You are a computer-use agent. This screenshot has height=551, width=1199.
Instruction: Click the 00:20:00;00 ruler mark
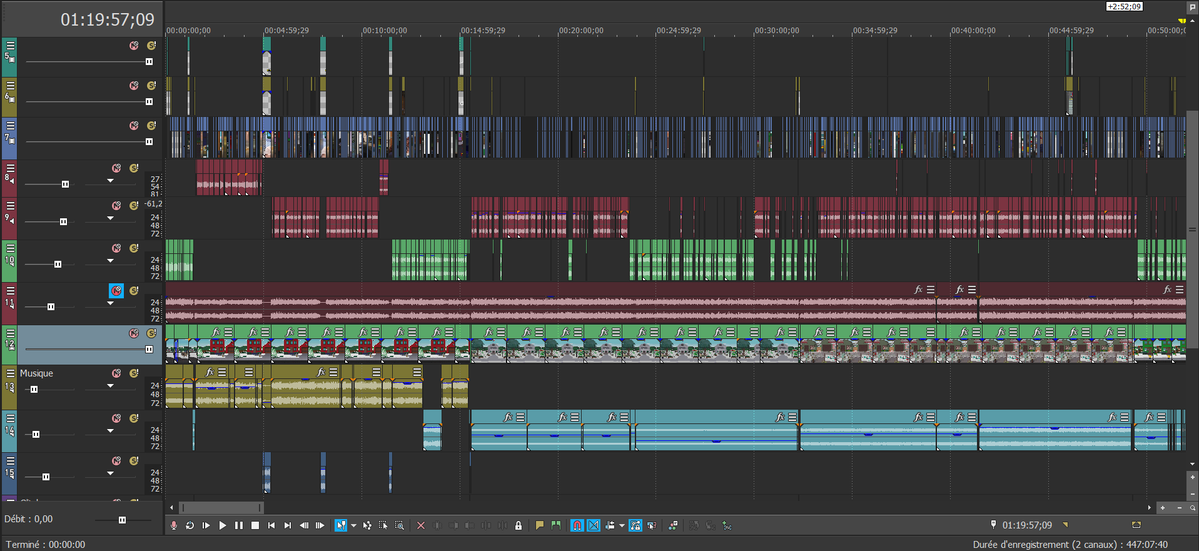coord(581,31)
